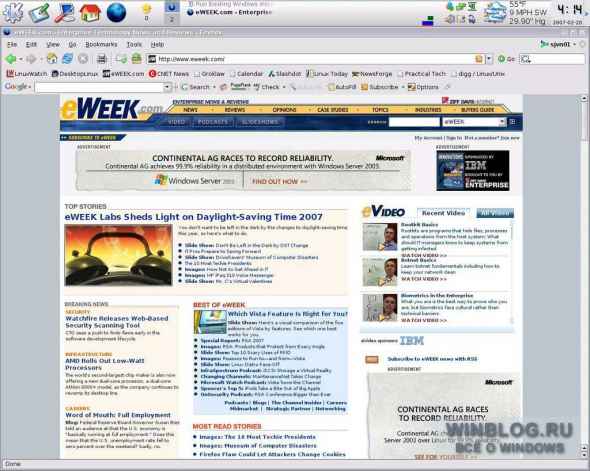Show the clock reading 4:14
Screen dimensions: 590x471
click(x=569, y=9)
